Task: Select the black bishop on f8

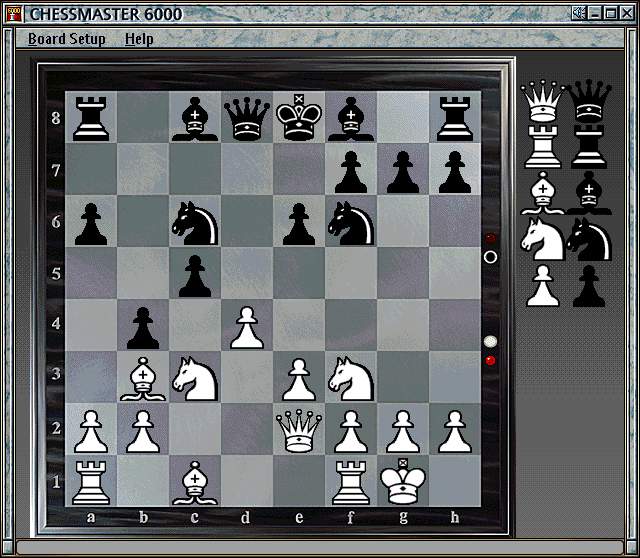Action: coord(351,118)
